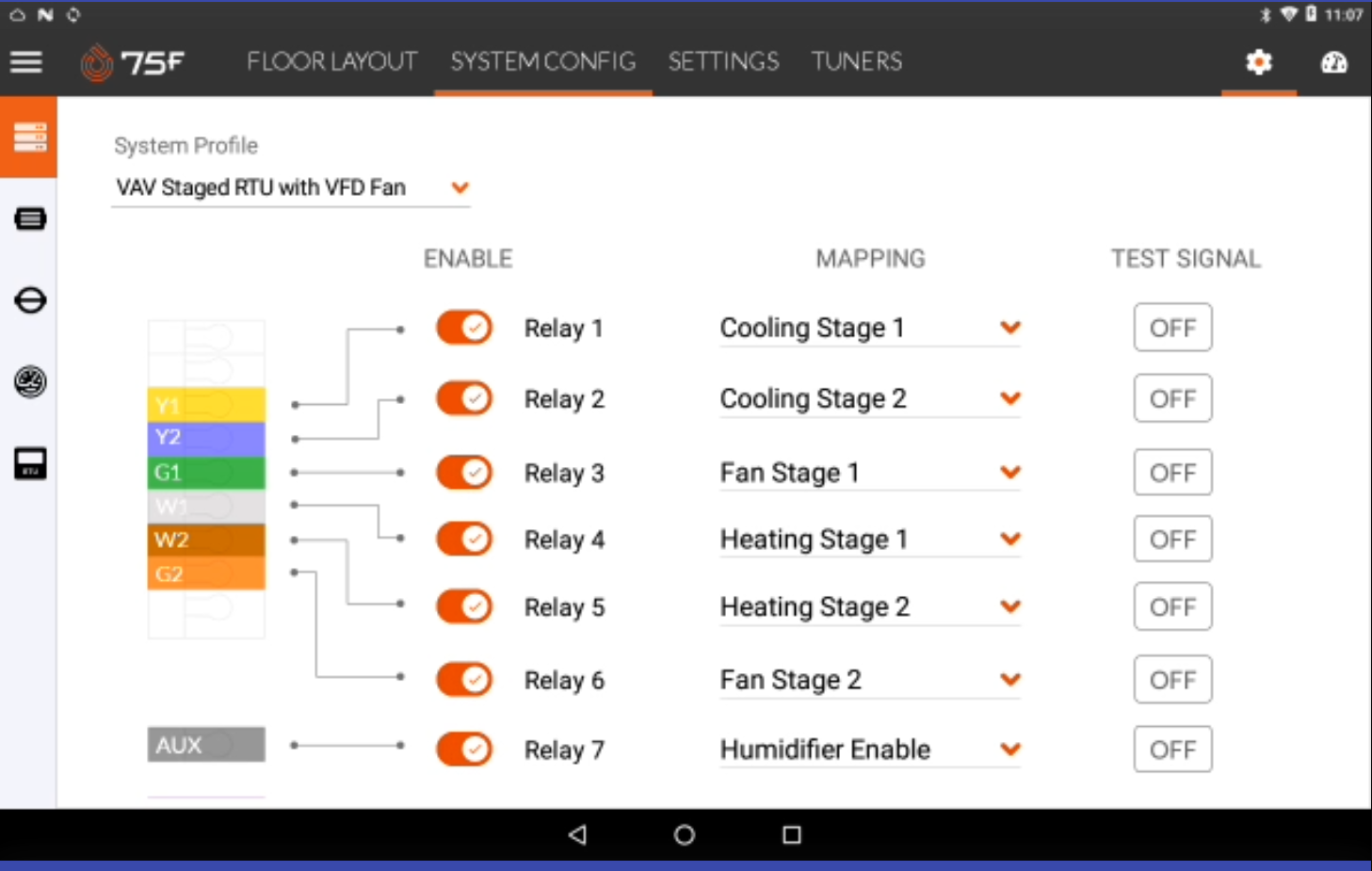Viewport: 1372px width, 871px height.
Task: Open the TUNERS tab
Action: pos(855,61)
